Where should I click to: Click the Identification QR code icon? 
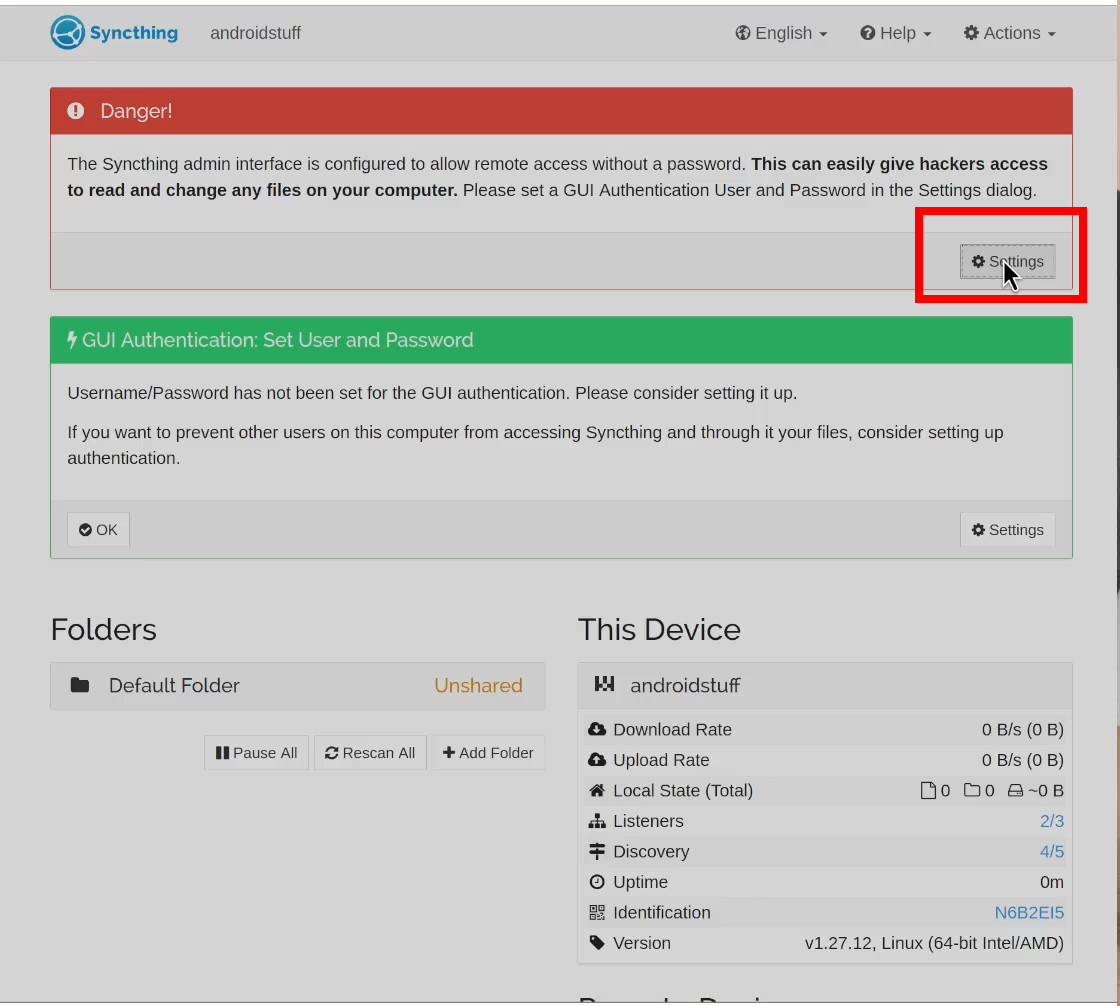597,912
